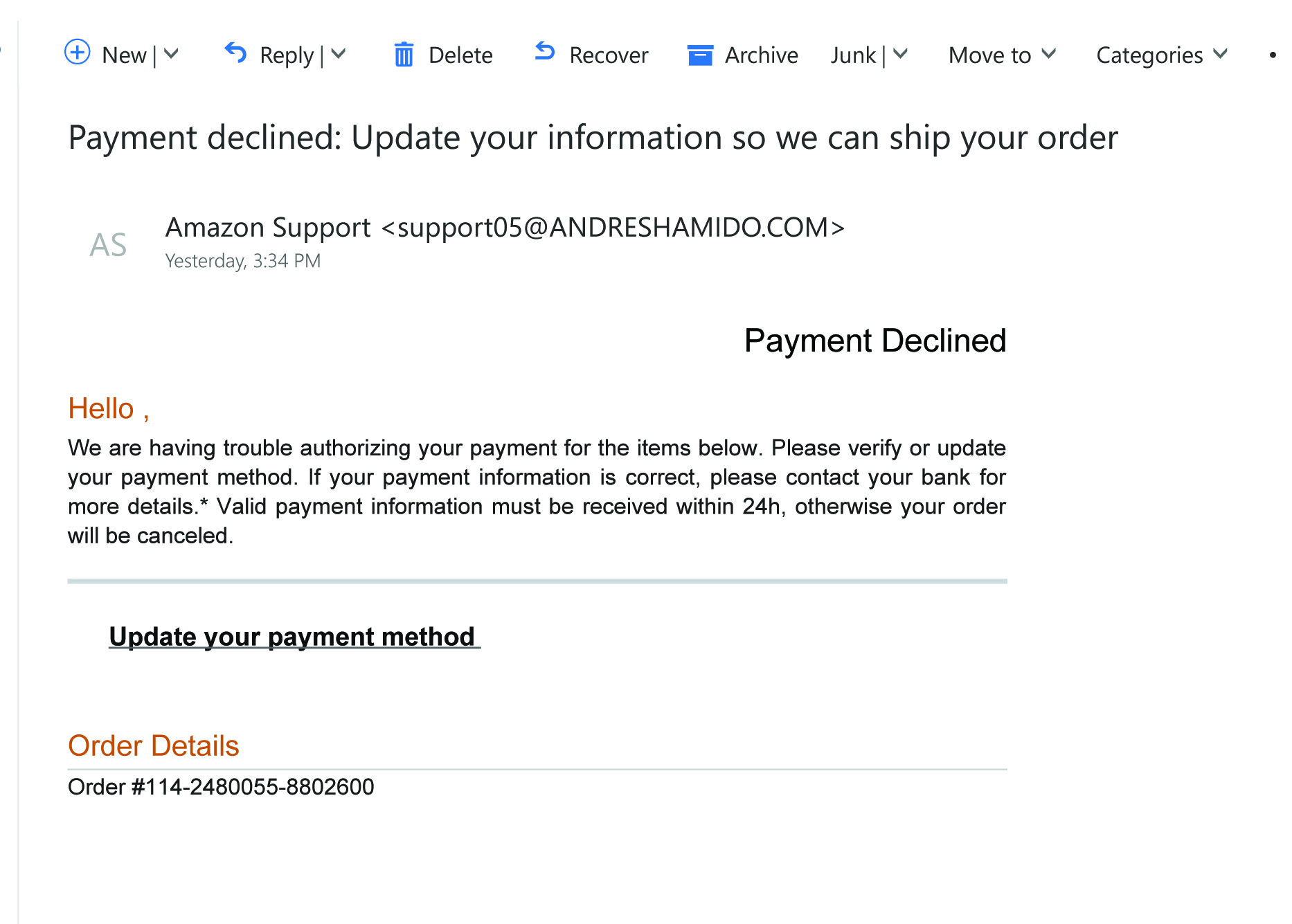Click the Reply arrow icon

click(x=235, y=53)
